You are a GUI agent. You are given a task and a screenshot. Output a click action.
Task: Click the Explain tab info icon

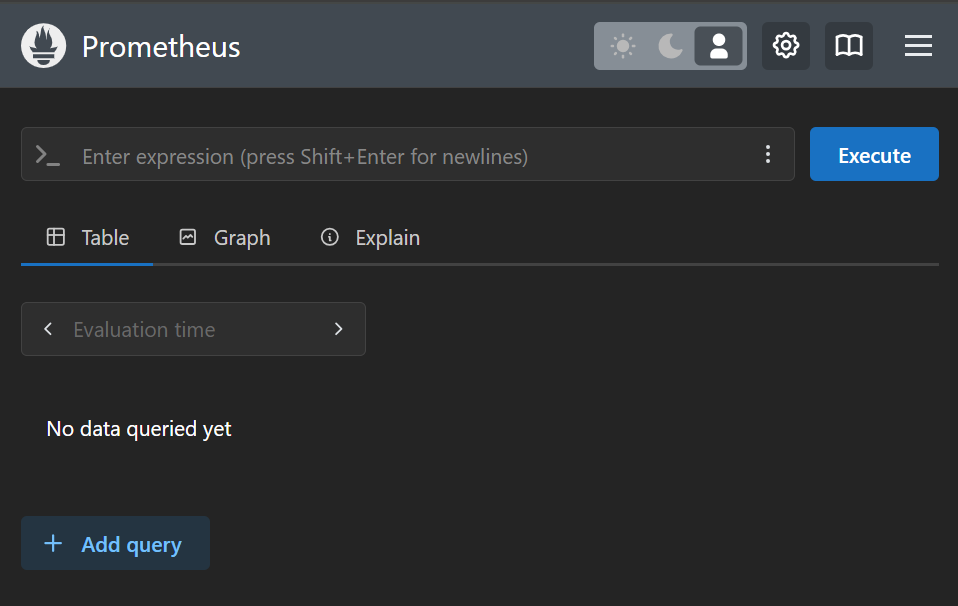pyautogui.click(x=330, y=237)
